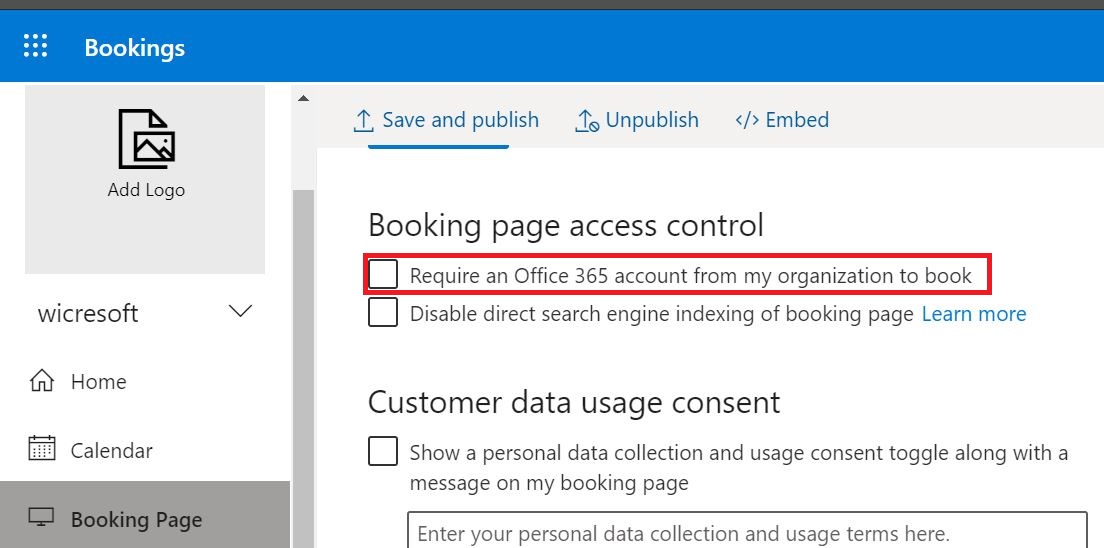Click the Unpublish arrow icon
Screen dimensions: 1104x548
pyautogui.click(x=586, y=121)
